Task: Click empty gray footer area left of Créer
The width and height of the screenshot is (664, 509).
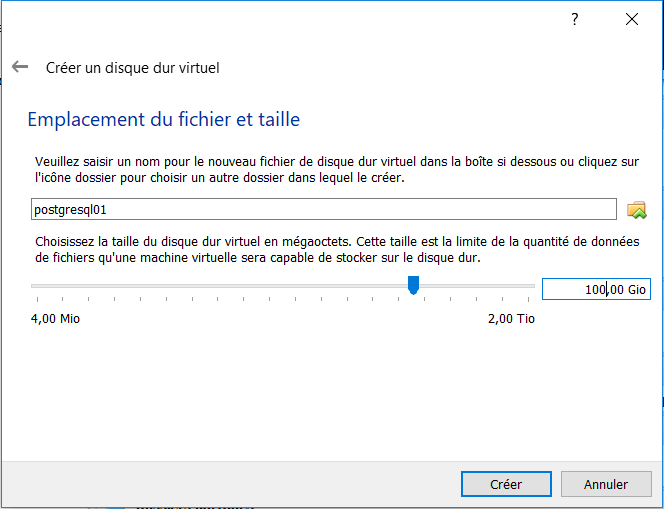Action: tap(231, 484)
